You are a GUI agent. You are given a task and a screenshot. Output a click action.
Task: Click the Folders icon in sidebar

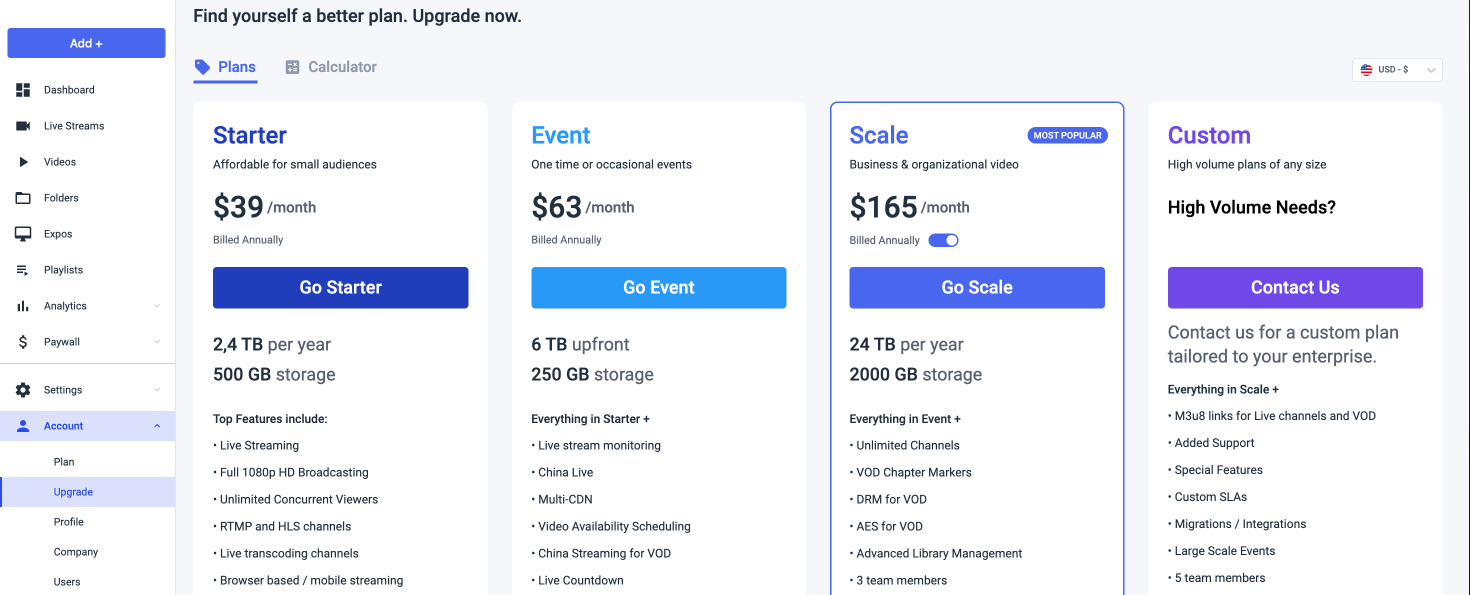click(23, 198)
